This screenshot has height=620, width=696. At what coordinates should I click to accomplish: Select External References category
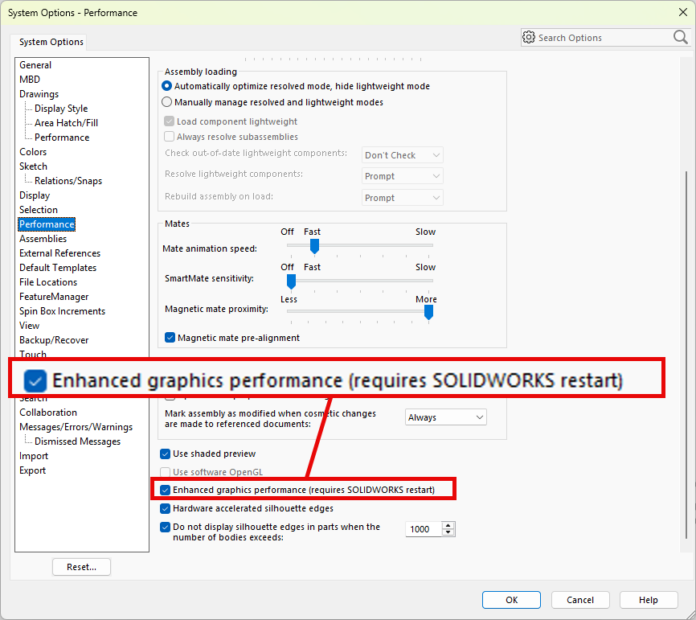point(59,253)
